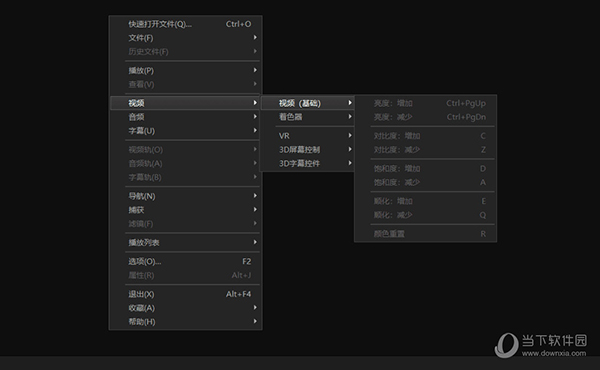This screenshot has width=600, height=370.
Task: Open 3D字幕控件 submenu
Action: 308,163
